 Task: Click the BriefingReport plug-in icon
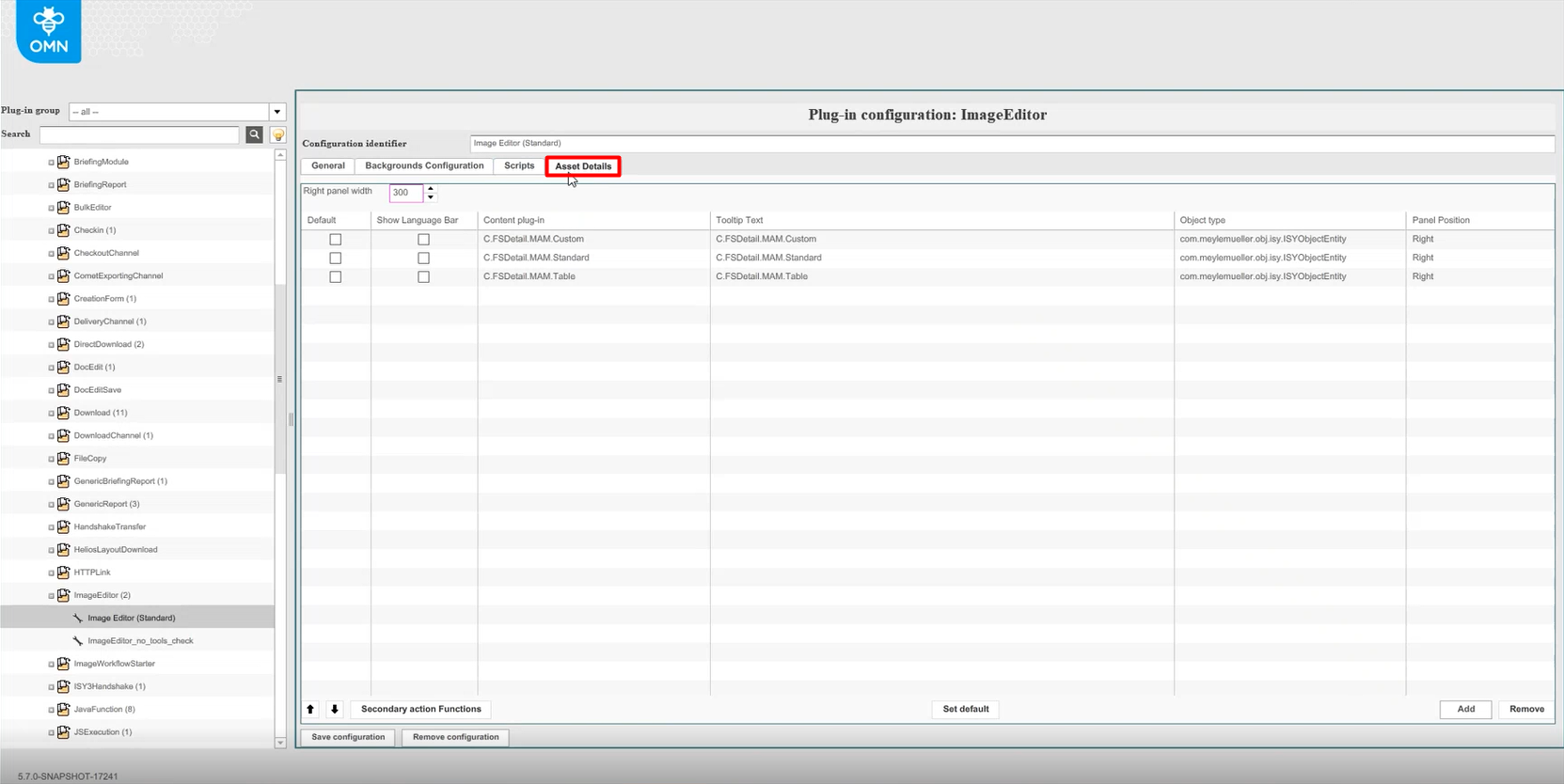point(64,184)
